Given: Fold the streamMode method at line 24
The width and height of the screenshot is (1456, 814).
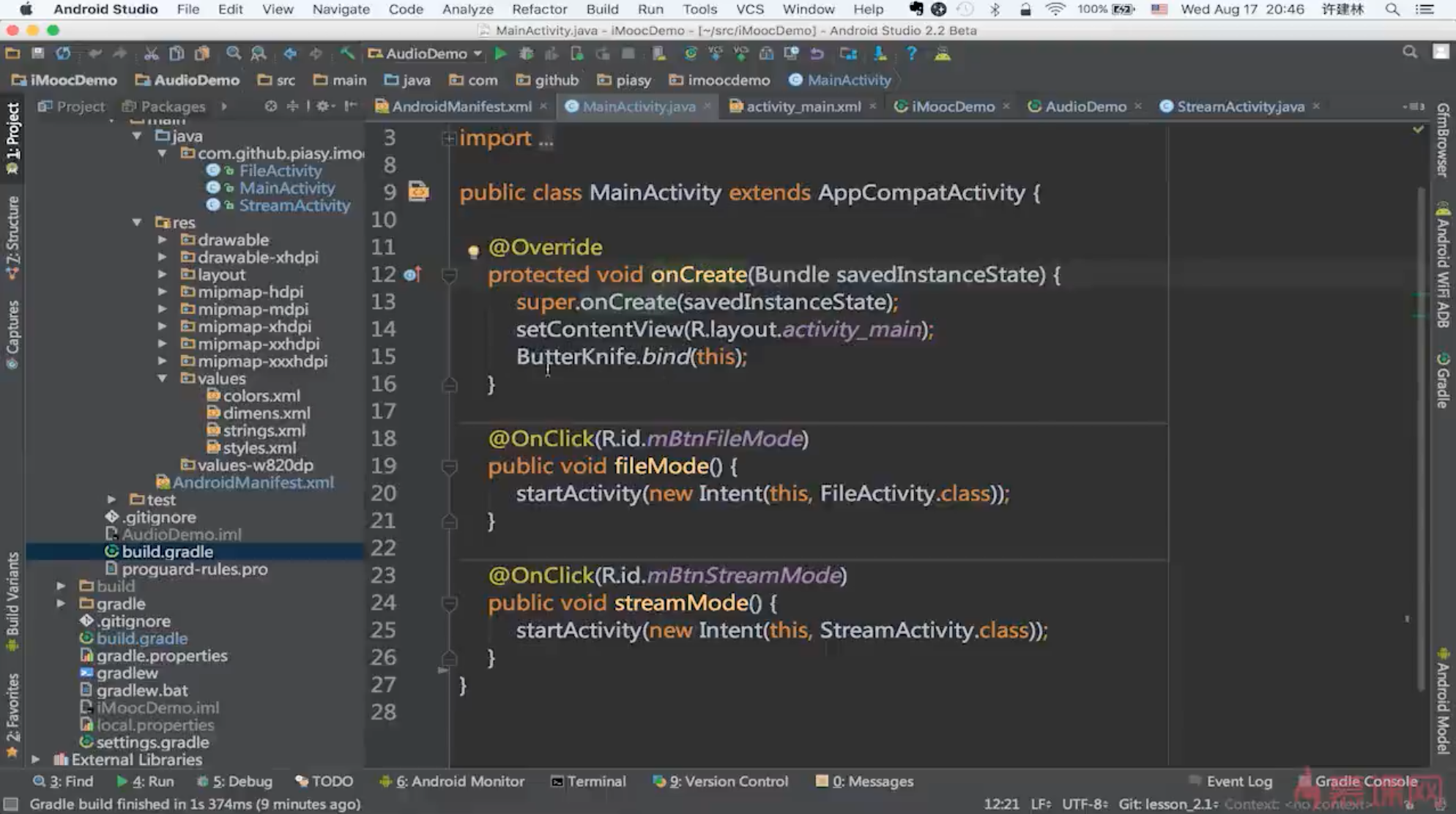Looking at the screenshot, I should 449,604.
